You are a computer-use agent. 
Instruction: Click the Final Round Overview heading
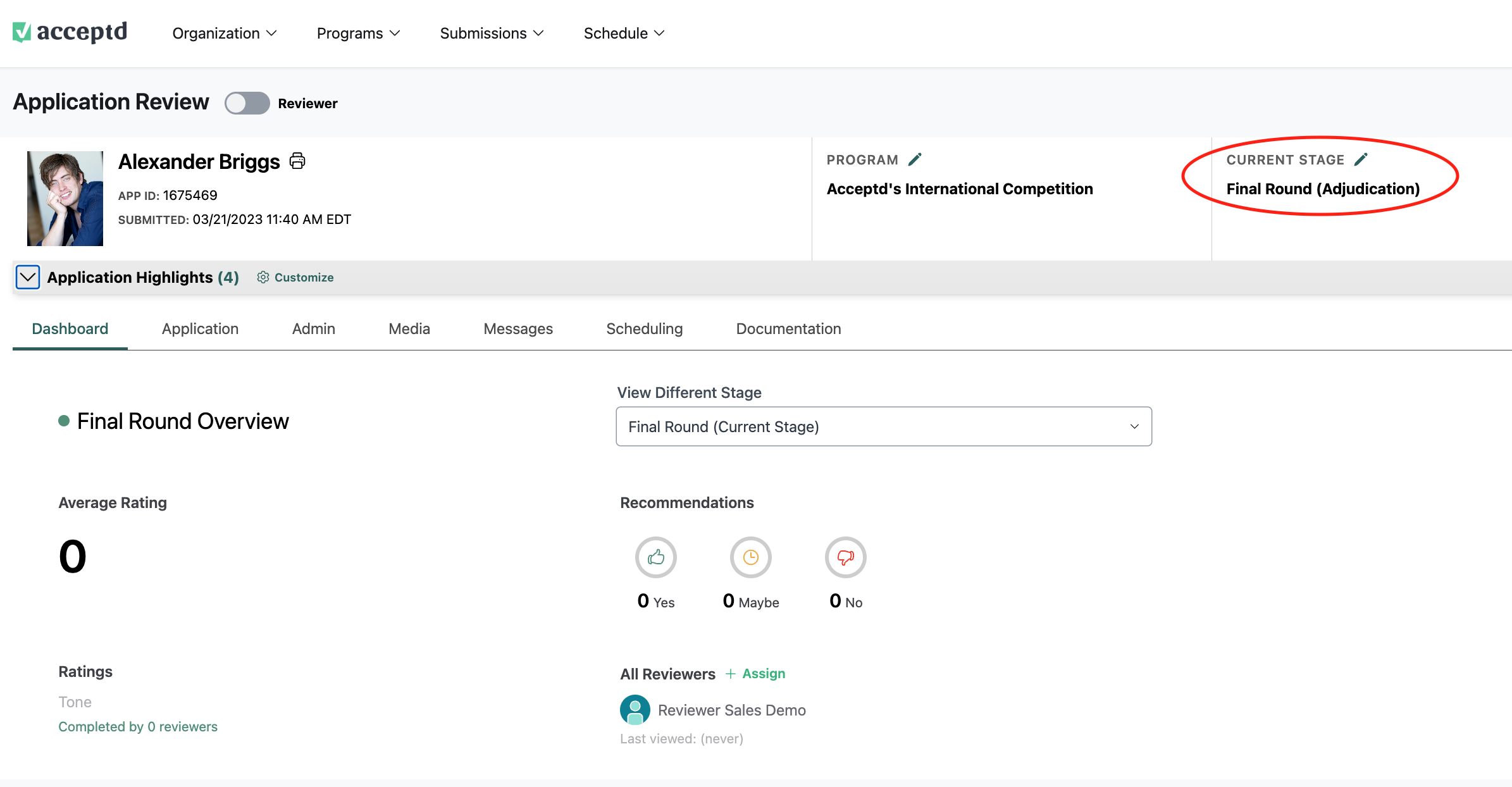point(183,421)
